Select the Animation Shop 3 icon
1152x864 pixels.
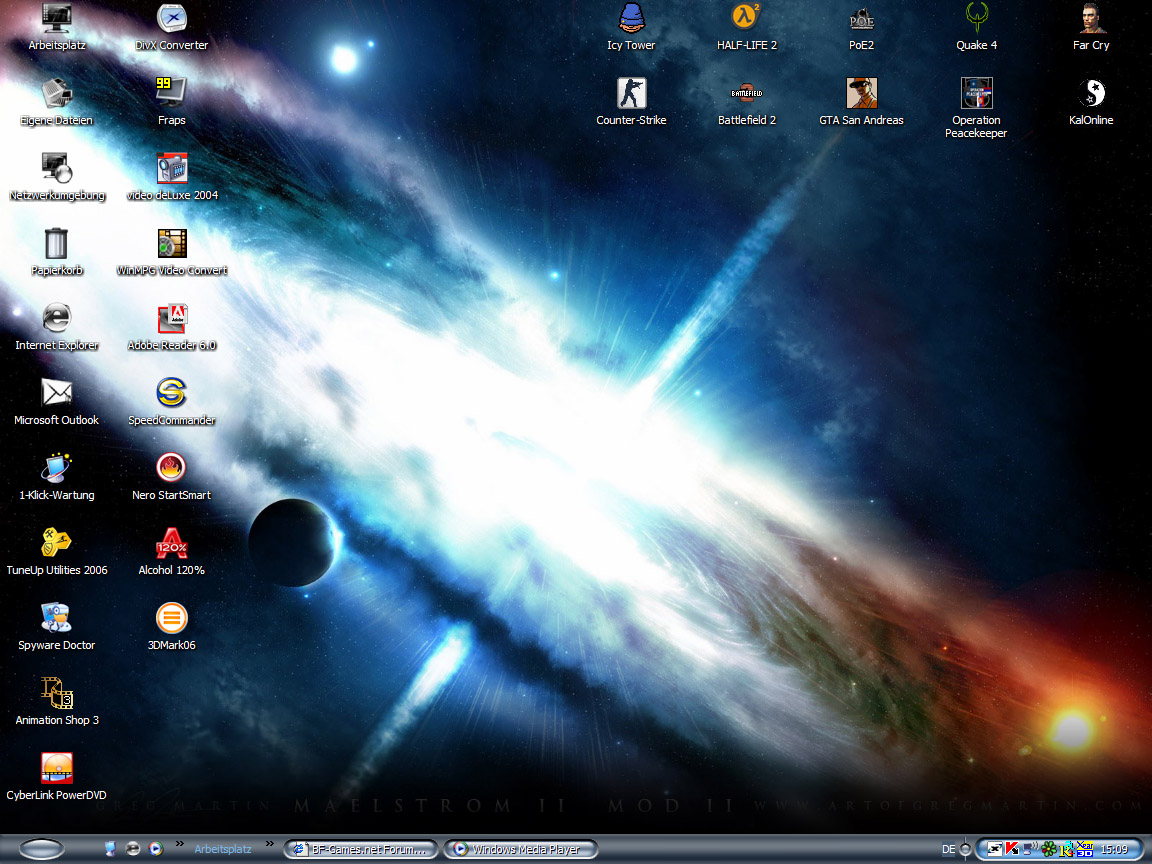tap(57, 701)
